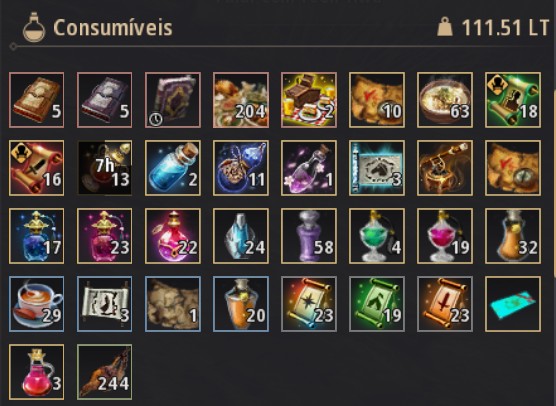Select the dried meat item with 244
This screenshot has width=556, height=406.
(x=105, y=372)
